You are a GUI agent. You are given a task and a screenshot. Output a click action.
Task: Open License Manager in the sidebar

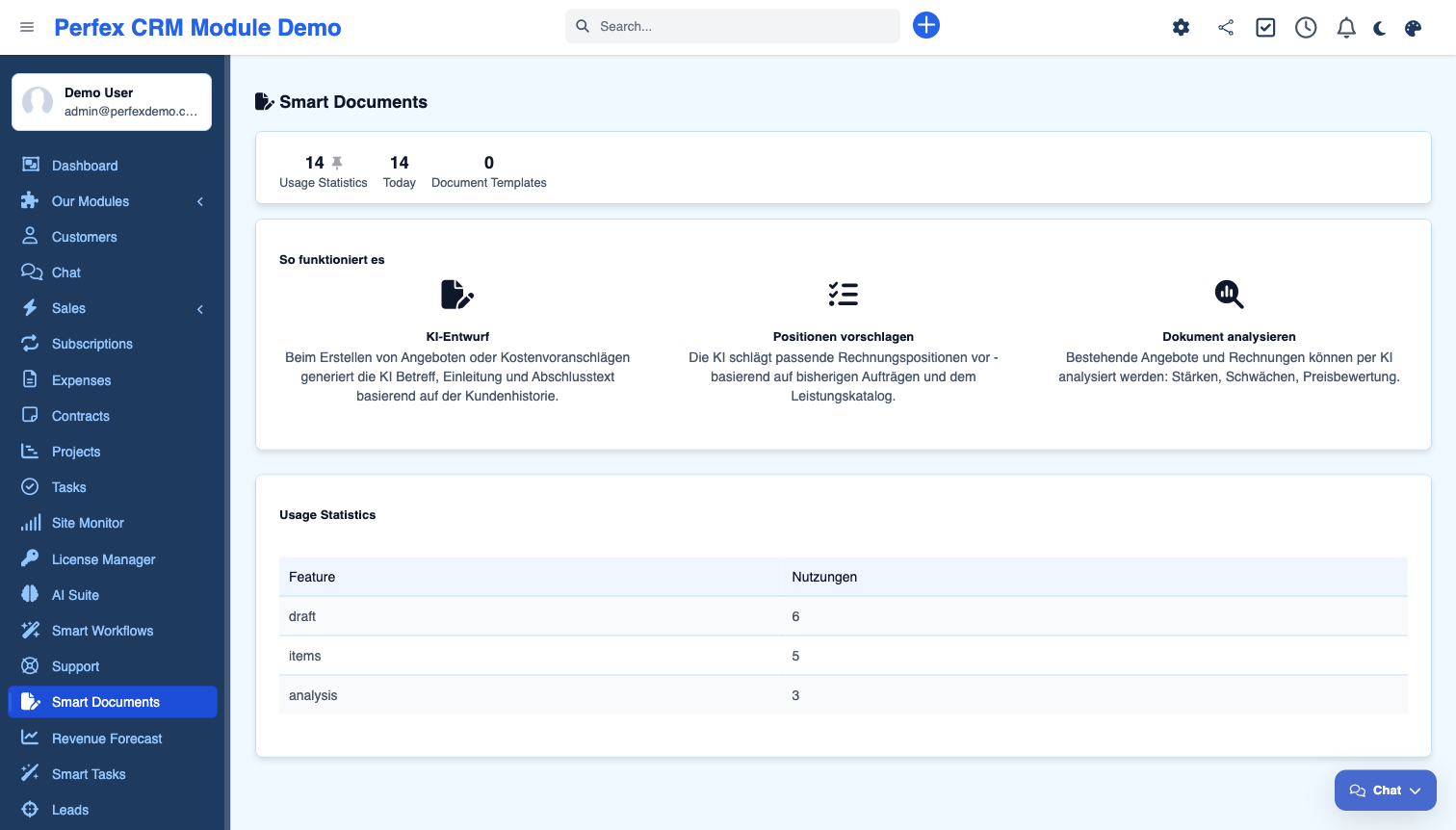coord(103,559)
